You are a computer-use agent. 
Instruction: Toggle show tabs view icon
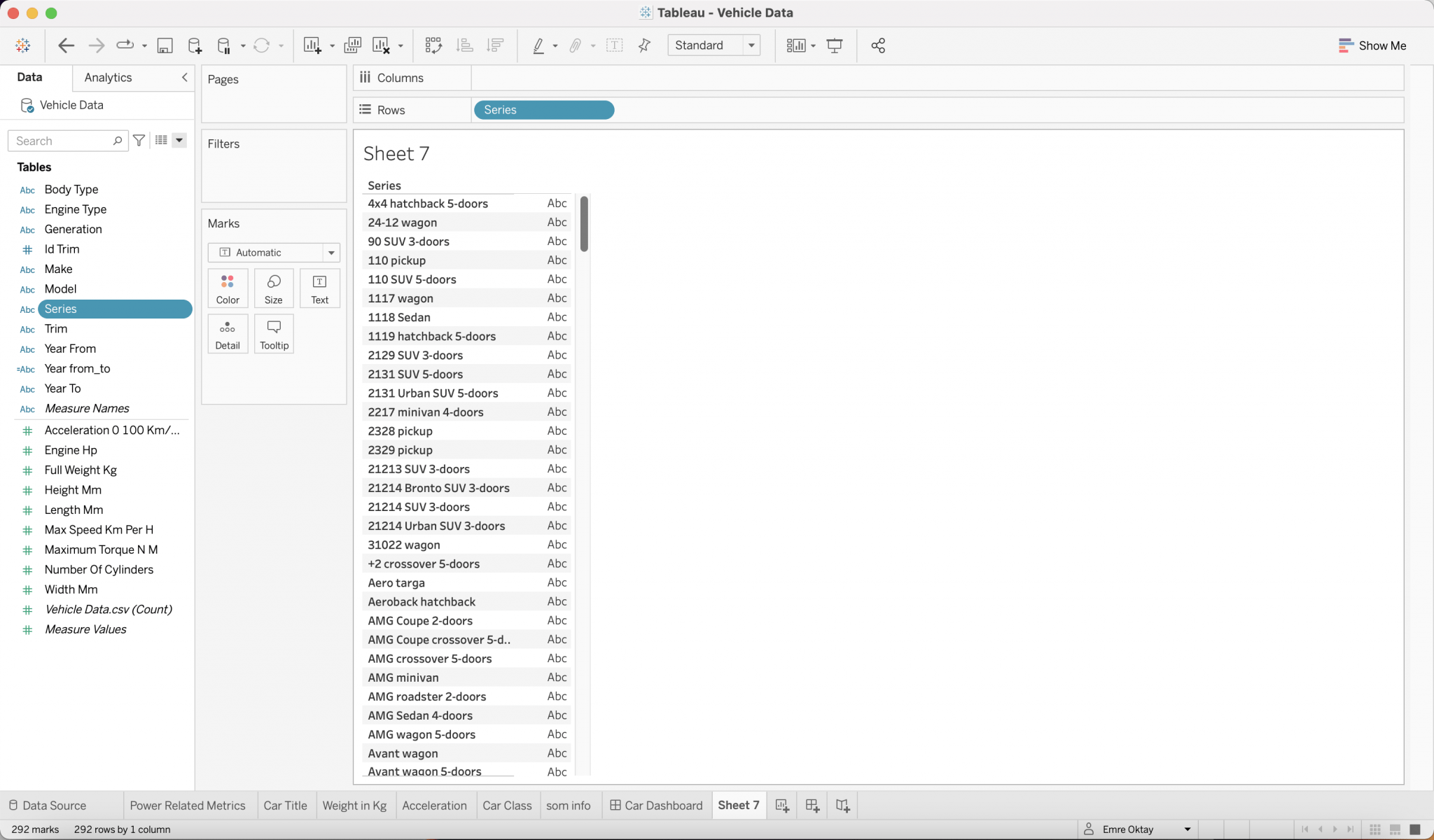[x=1415, y=829]
